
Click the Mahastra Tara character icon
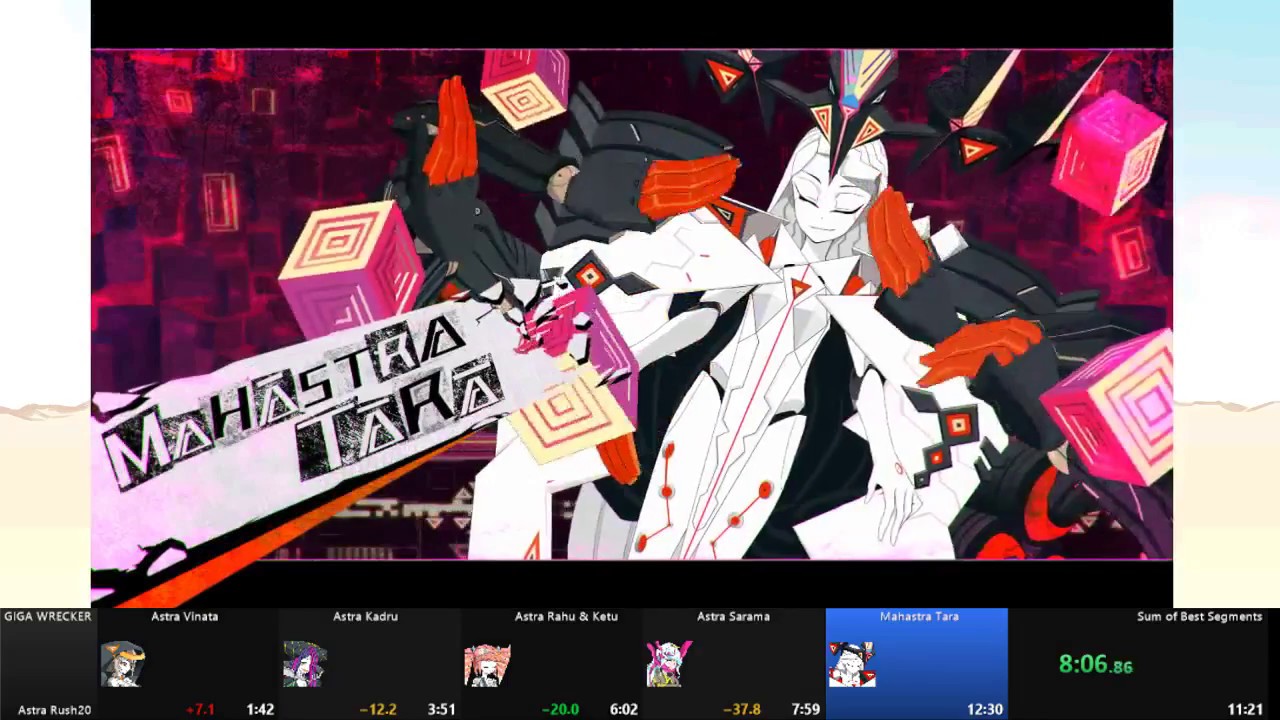click(x=852, y=664)
